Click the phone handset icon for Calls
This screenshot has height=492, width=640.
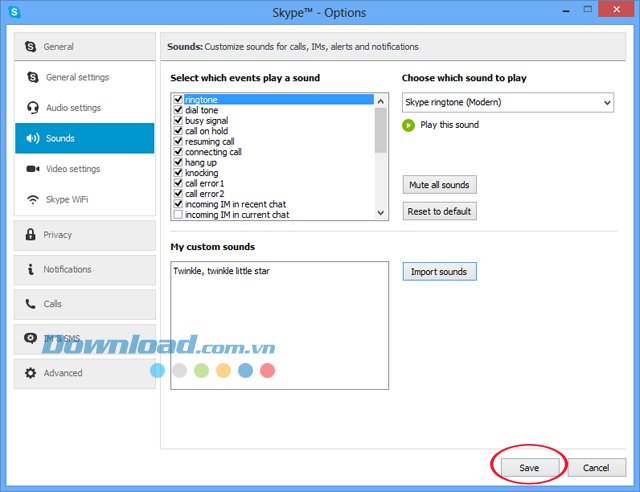pos(31,303)
